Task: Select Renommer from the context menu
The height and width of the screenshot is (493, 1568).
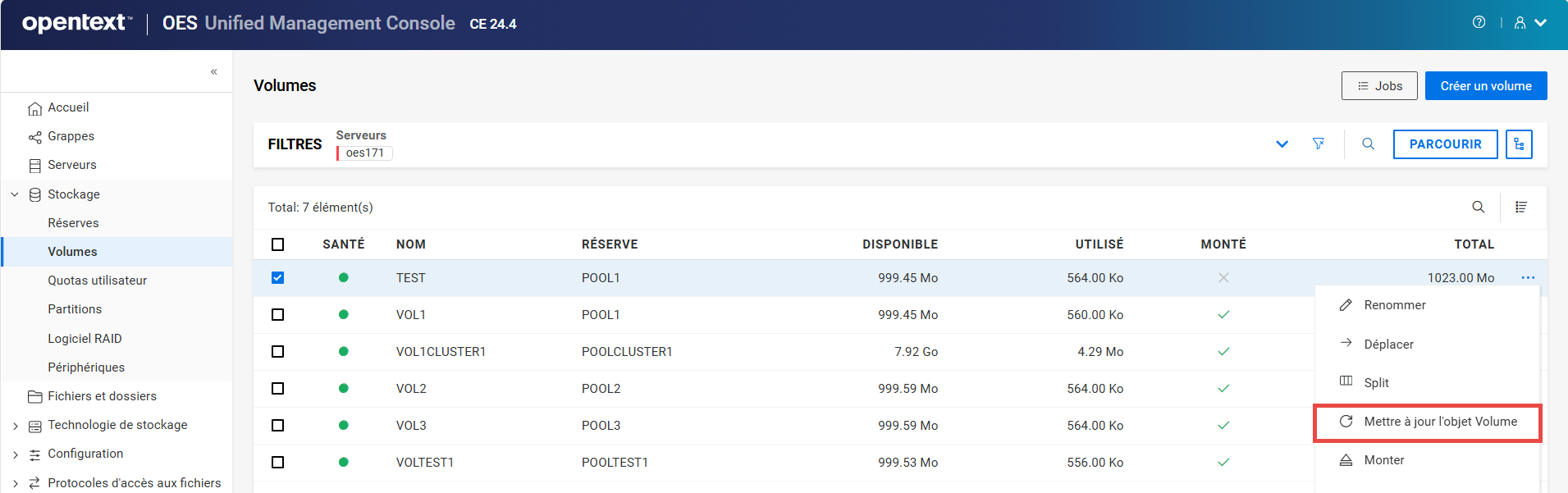Action: 1394,305
